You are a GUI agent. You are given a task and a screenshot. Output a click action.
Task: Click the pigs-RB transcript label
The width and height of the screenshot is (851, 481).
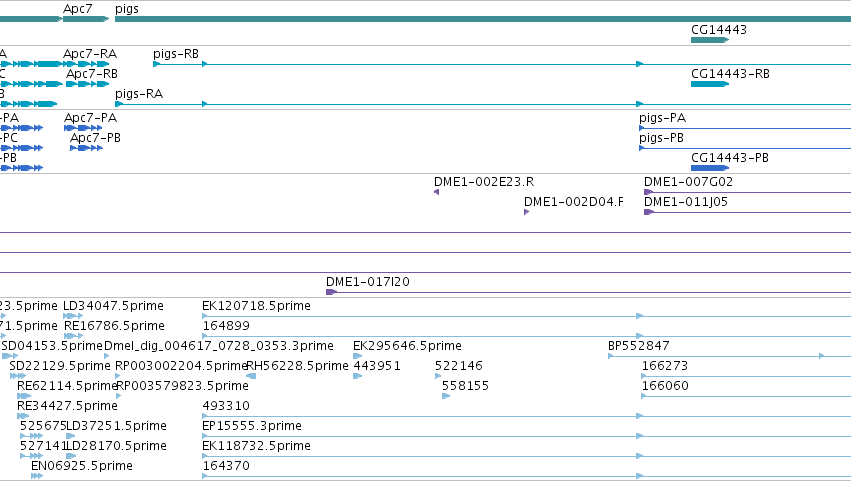click(x=176, y=54)
